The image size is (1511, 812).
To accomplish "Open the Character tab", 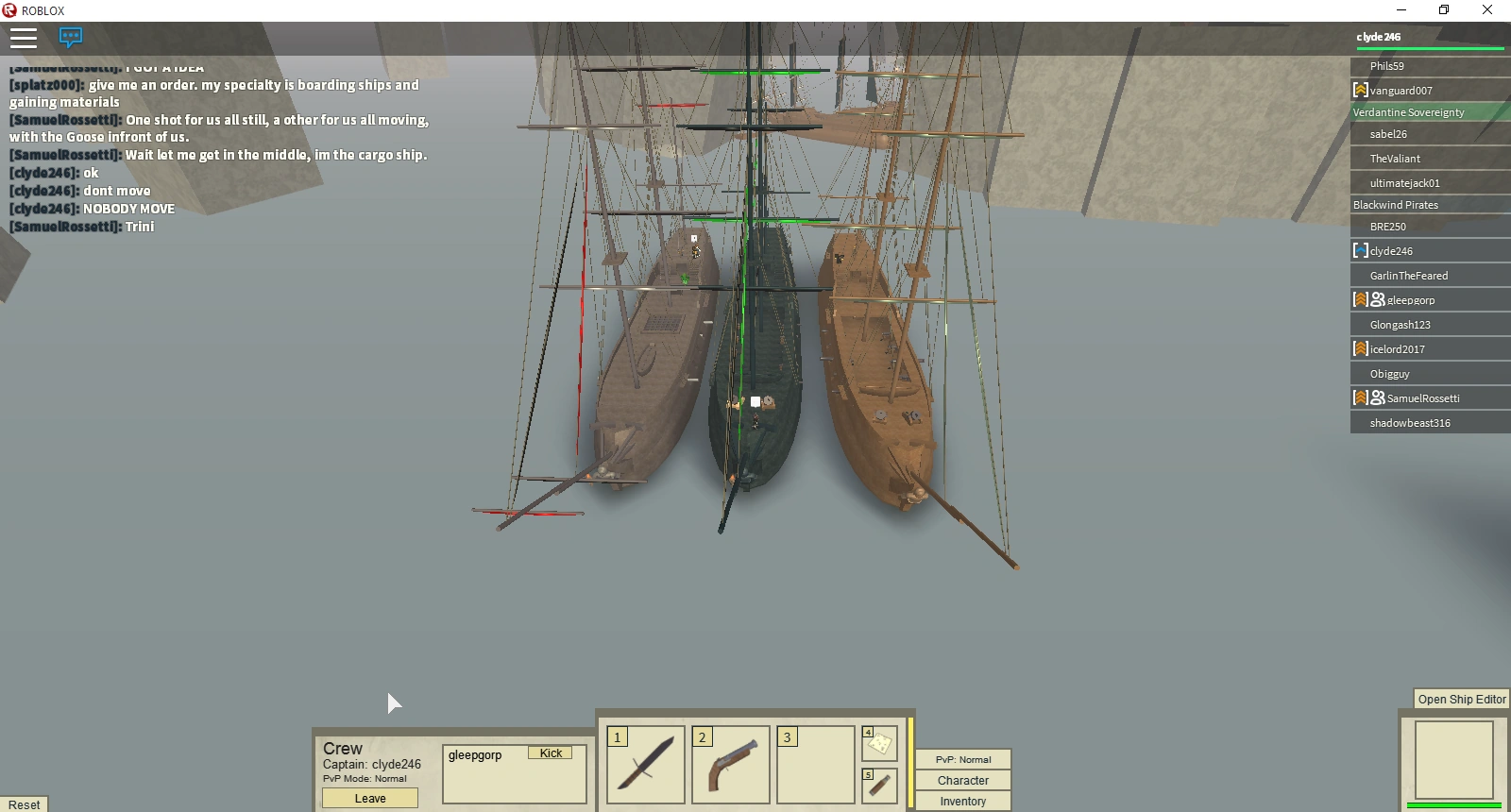I will [963, 781].
